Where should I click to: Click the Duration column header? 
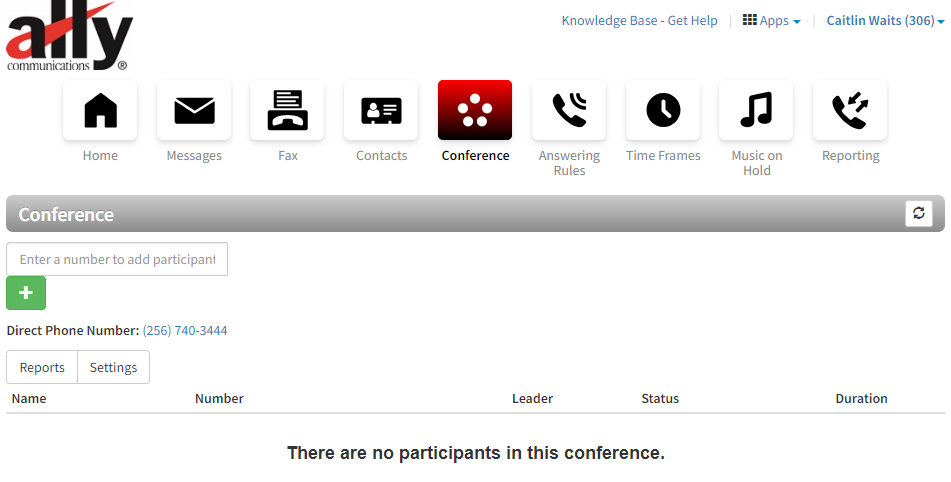point(861,398)
